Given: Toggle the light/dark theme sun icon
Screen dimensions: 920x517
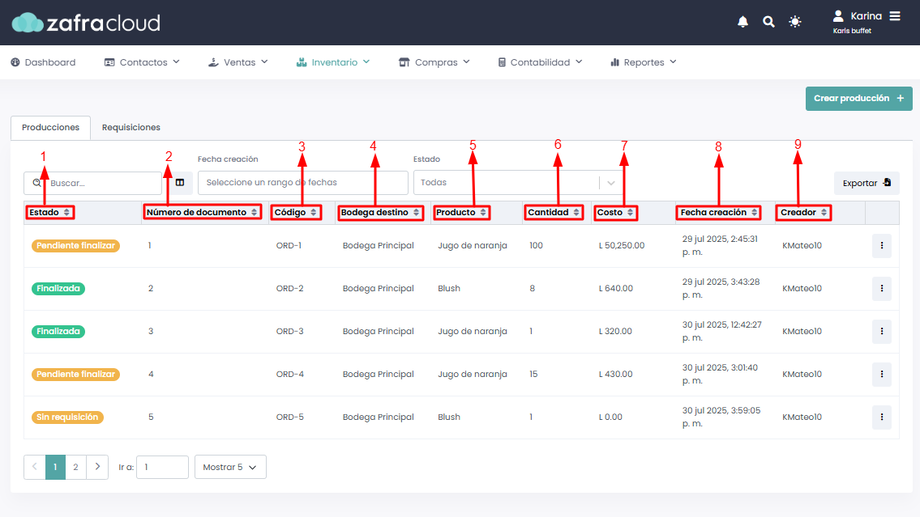Looking at the screenshot, I should click(x=795, y=22).
